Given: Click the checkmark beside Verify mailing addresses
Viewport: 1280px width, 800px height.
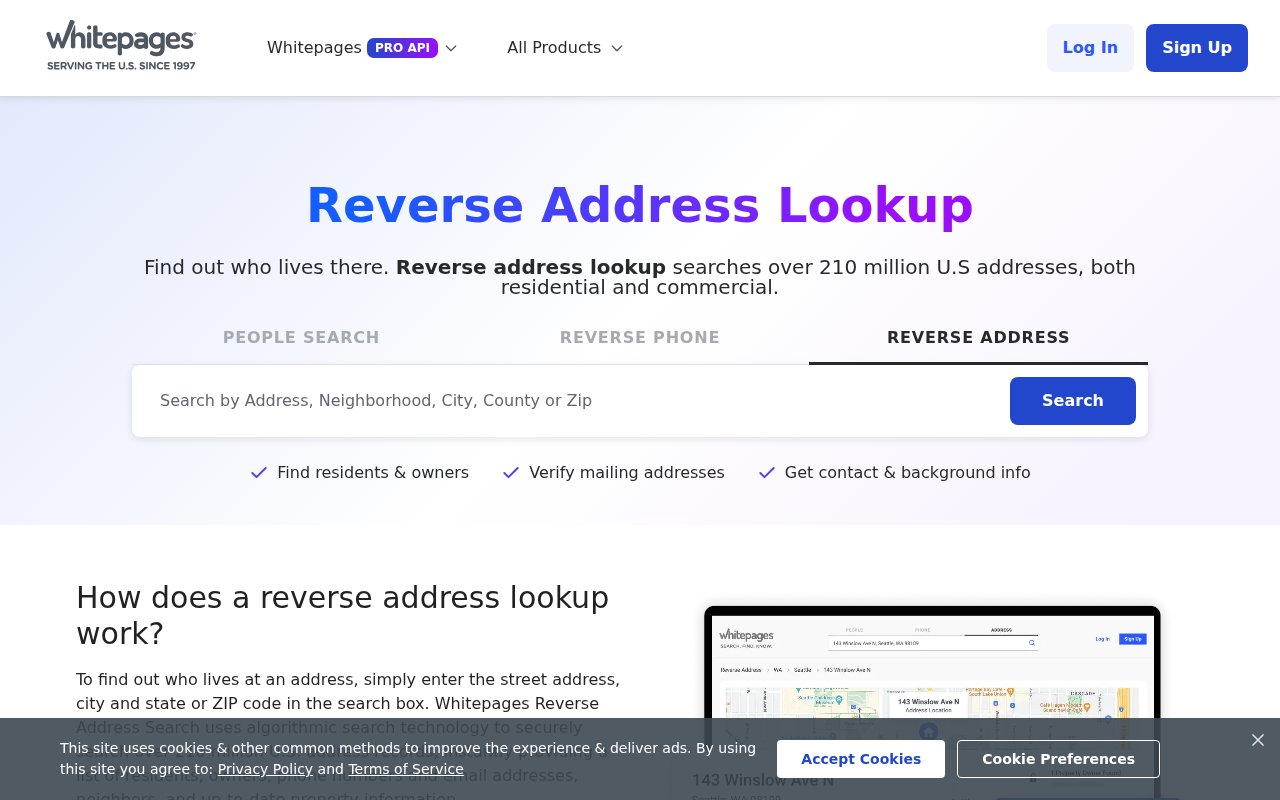Looking at the screenshot, I should click(511, 472).
